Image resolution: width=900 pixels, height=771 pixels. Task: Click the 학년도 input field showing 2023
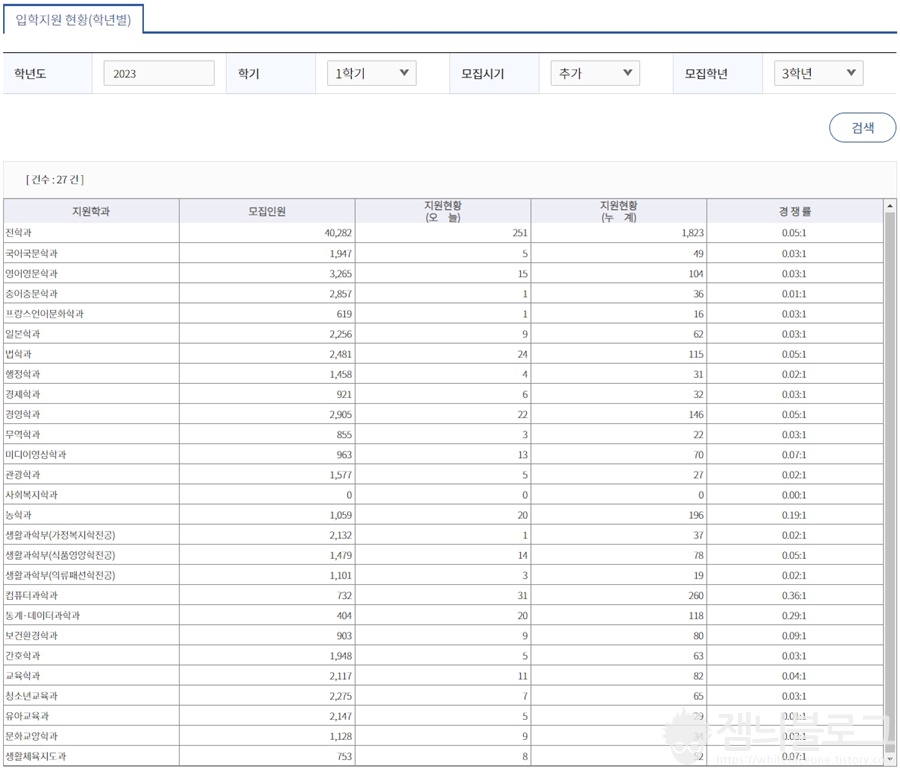point(159,73)
